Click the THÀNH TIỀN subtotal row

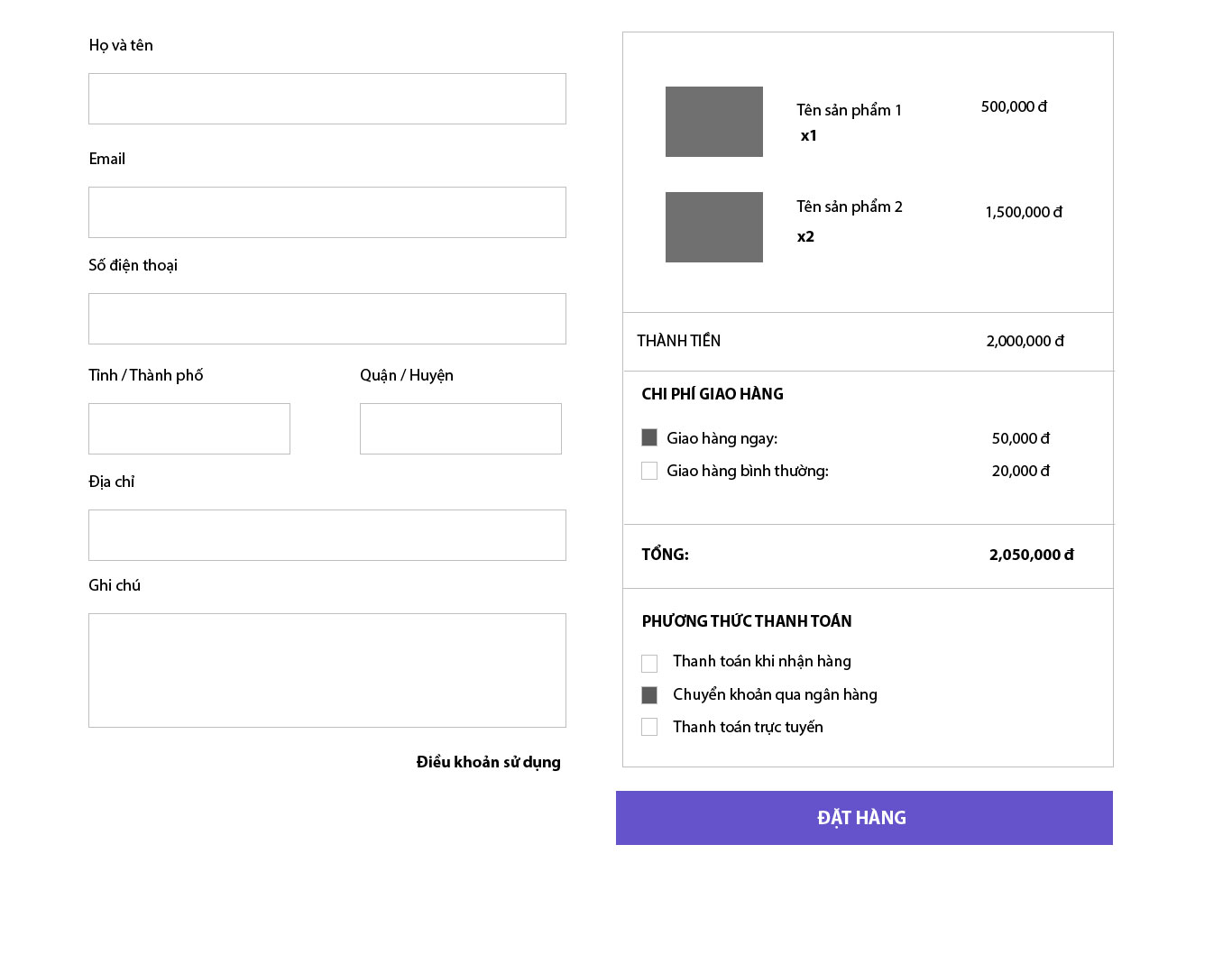click(x=868, y=341)
